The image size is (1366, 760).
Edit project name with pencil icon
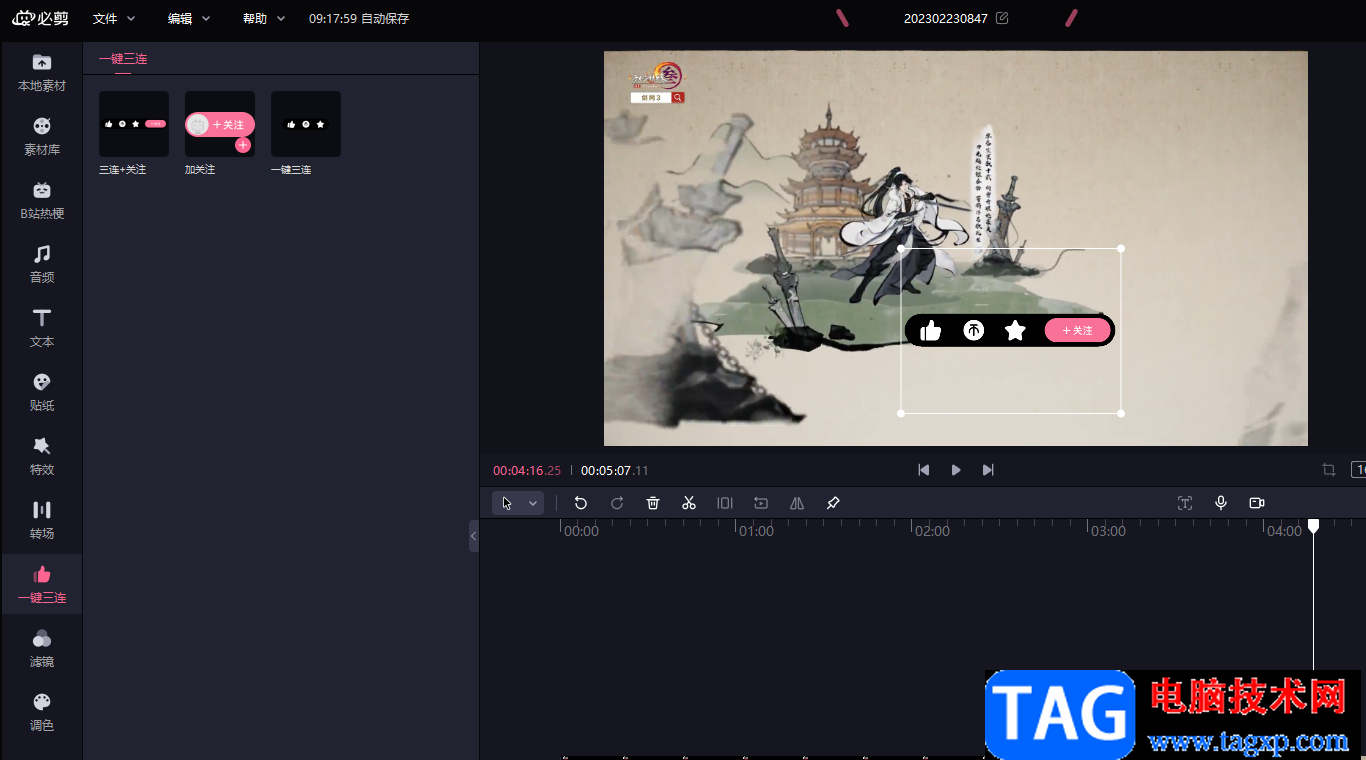coord(1002,18)
